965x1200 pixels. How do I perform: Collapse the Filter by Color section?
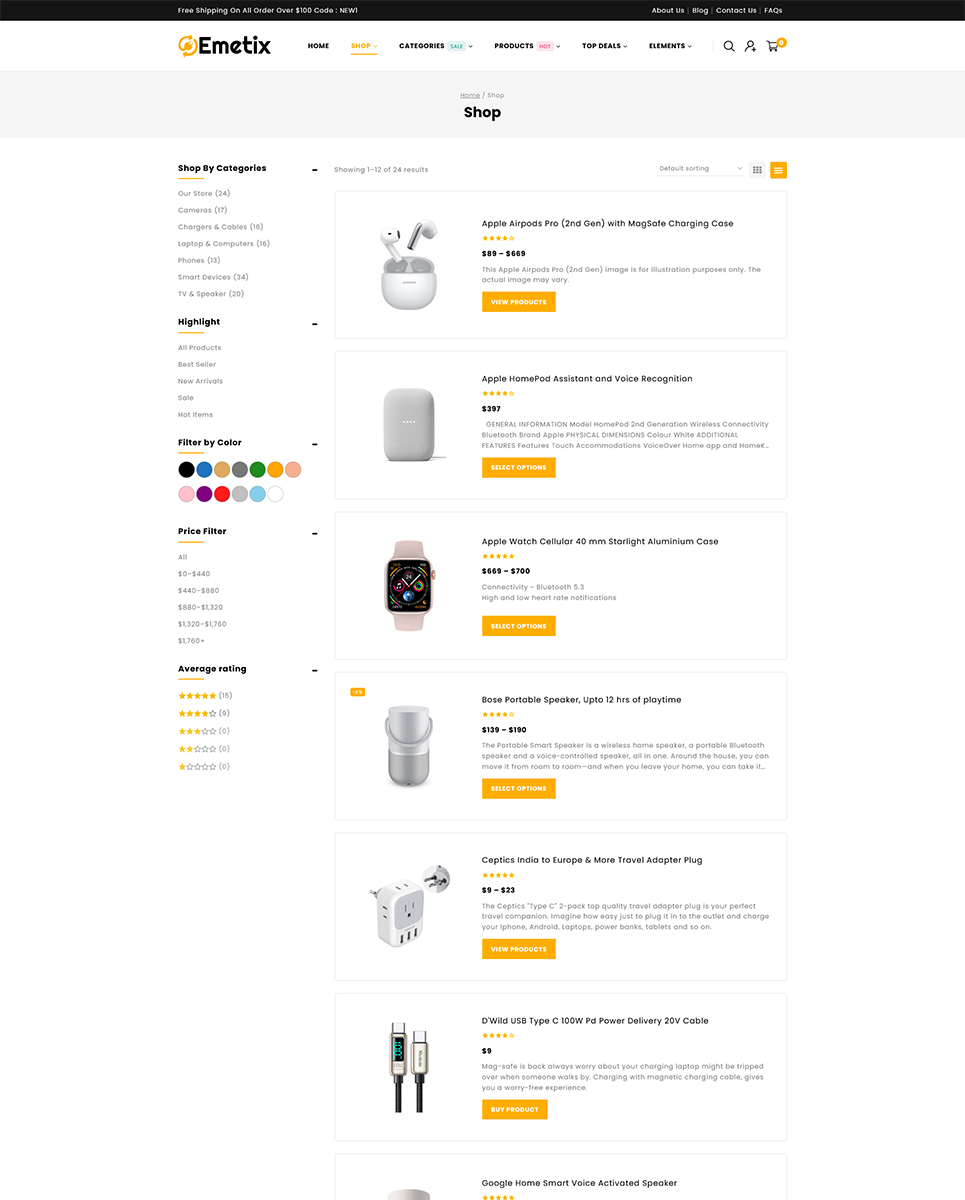pos(315,444)
